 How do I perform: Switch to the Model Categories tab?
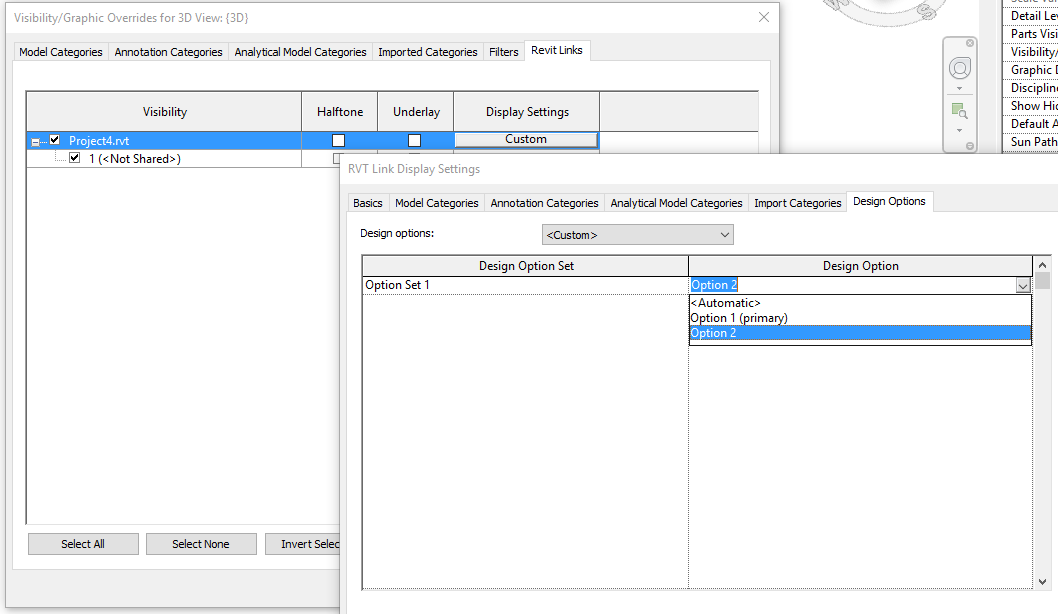coord(60,51)
